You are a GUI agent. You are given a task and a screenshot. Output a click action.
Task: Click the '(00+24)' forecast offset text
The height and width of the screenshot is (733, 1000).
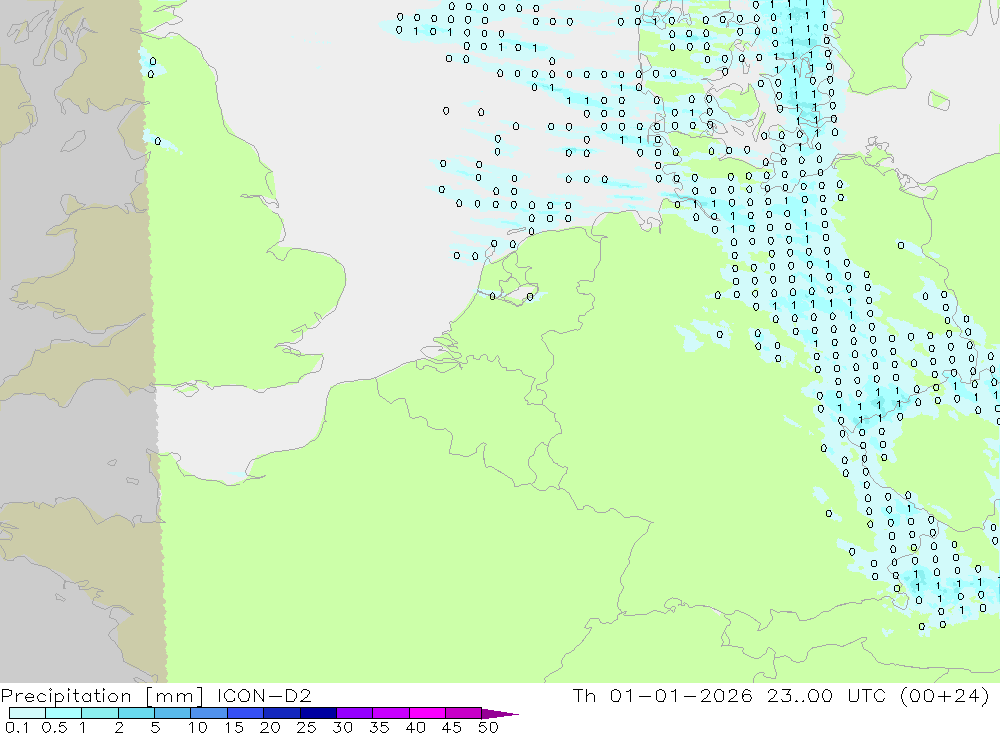click(x=945, y=696)
